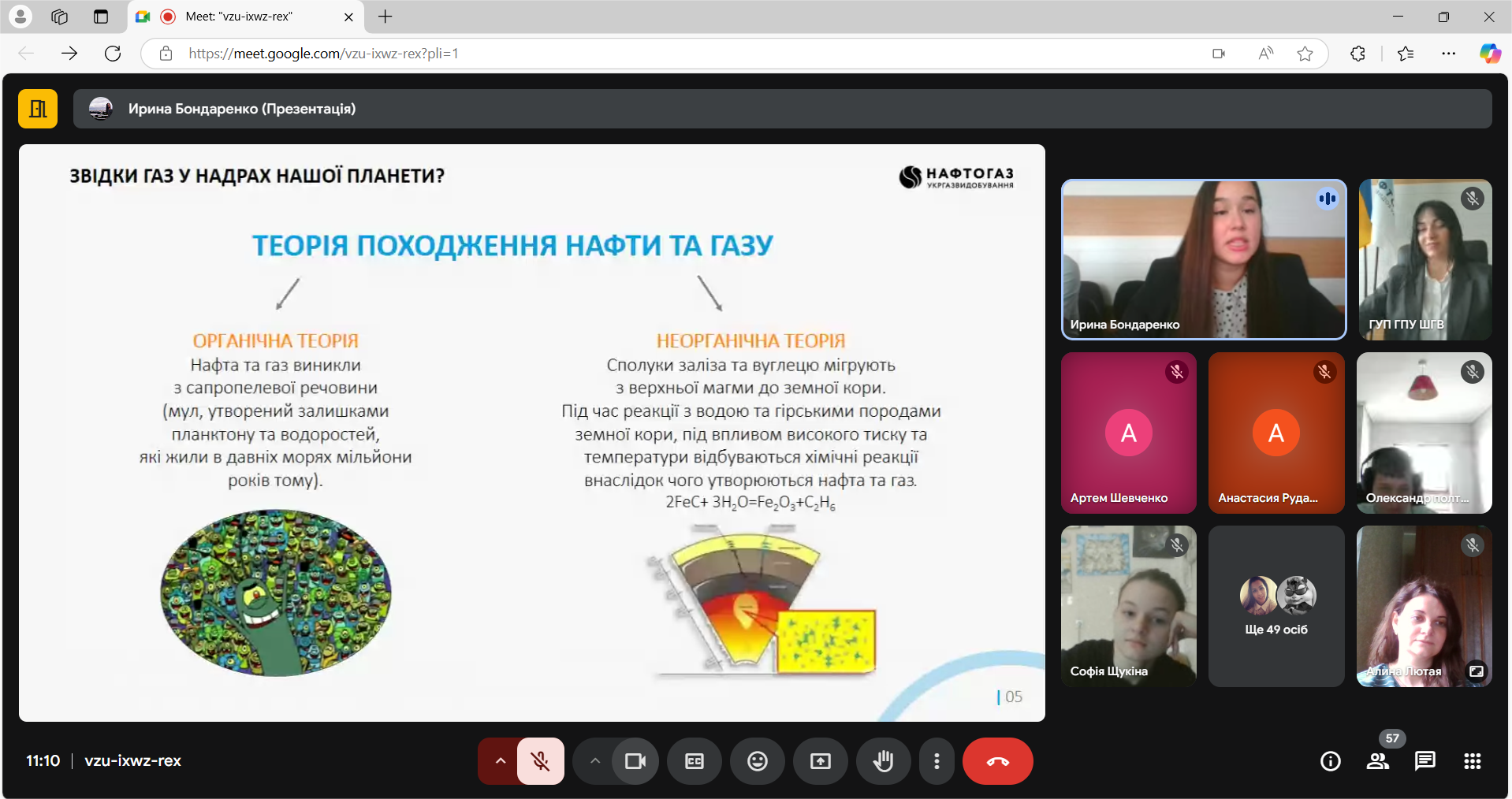Open the Workspaces icon in tab bar
Viewport: 1512px width, 799px height.
click(x=60, y=17)
